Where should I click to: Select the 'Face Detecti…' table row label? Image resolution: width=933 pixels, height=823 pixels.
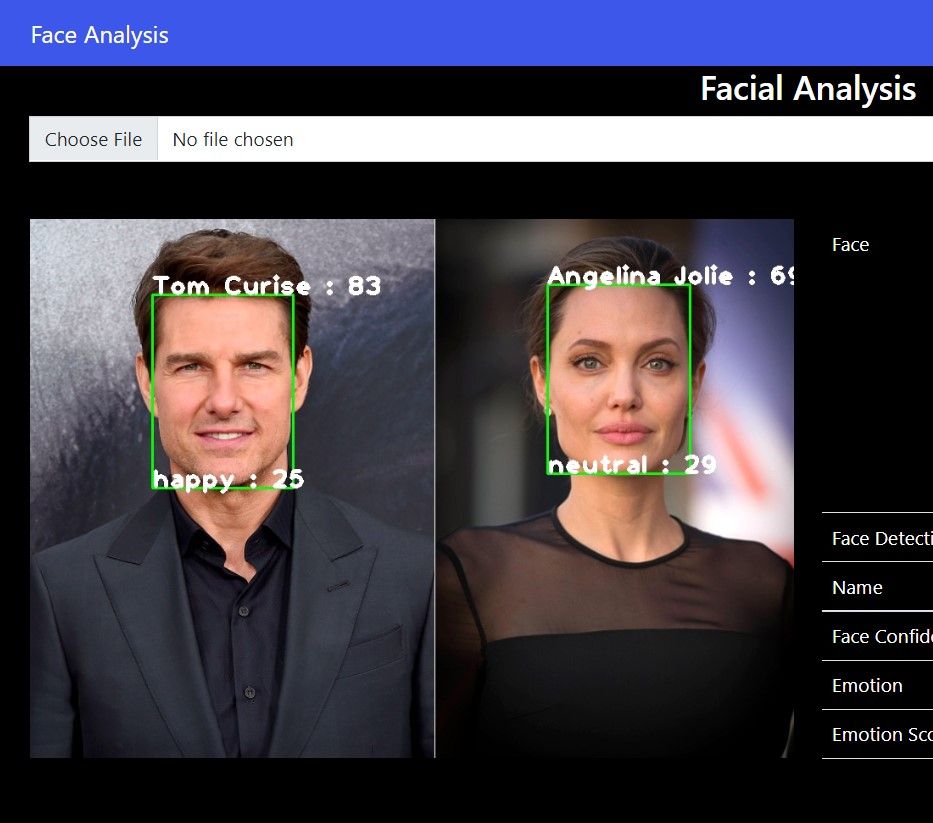pyautogui.click(x=882, y=539)
